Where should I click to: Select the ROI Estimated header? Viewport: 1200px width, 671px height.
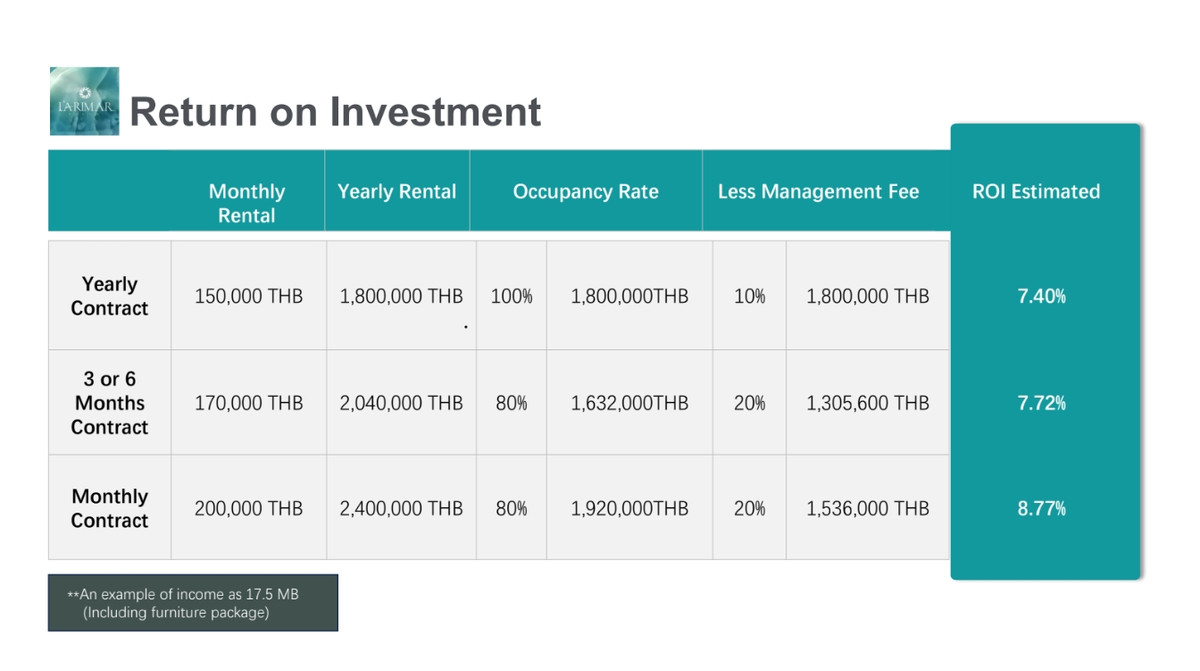click(x=1036, y=191)
